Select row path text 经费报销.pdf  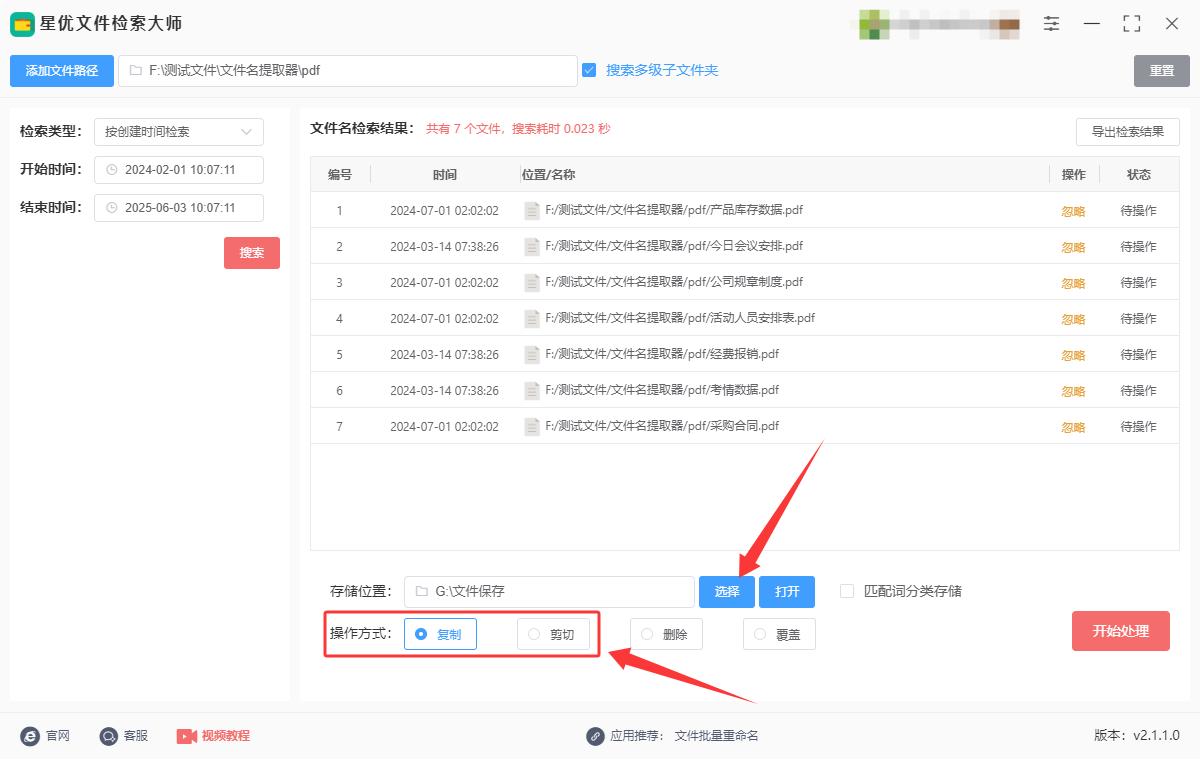tap(662, 354)
